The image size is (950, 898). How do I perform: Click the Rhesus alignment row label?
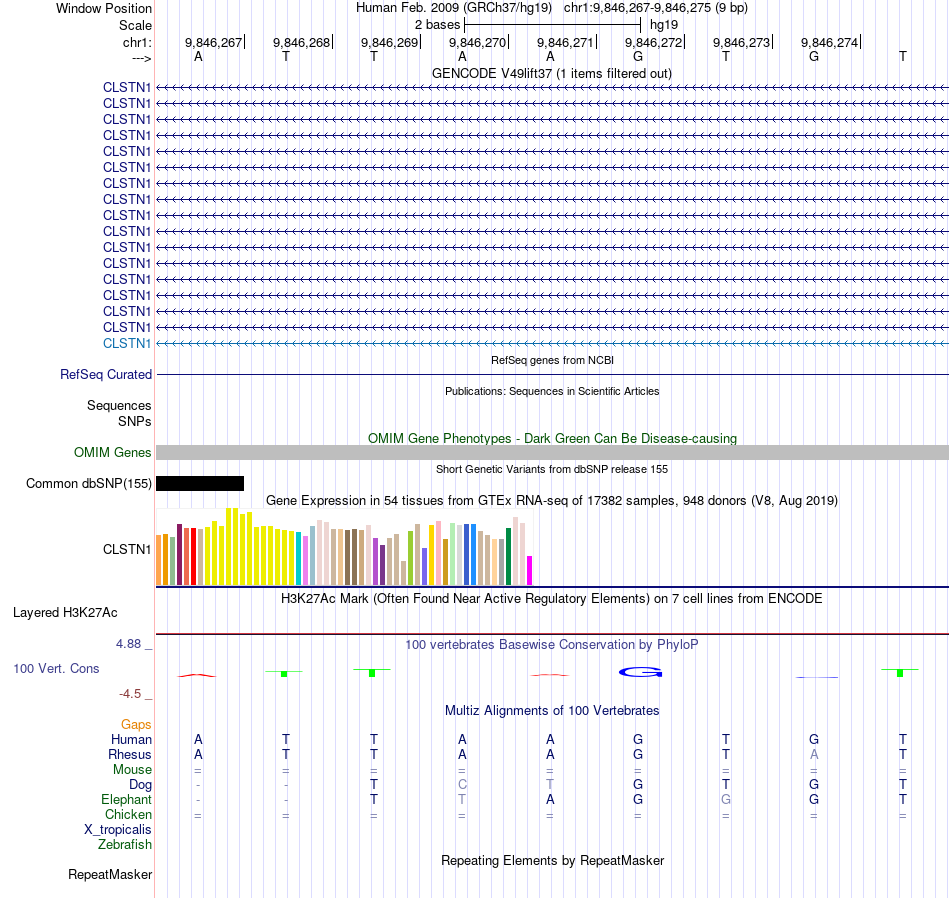(130, 754)
